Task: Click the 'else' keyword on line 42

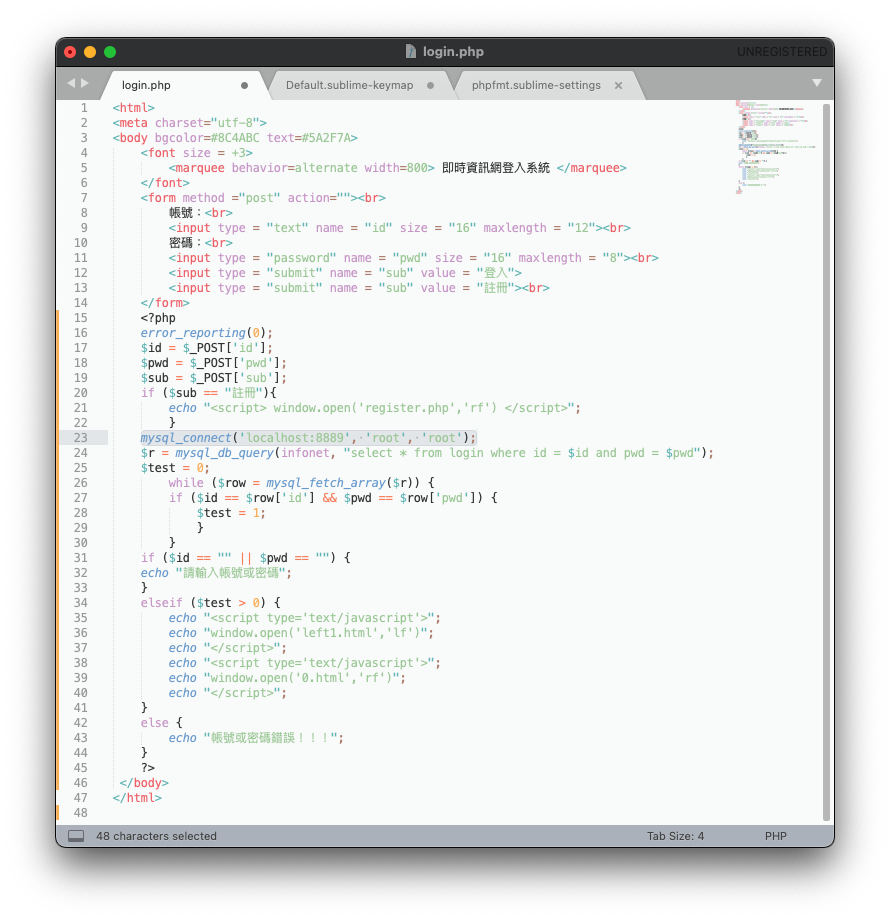Action: coord(155,723)
